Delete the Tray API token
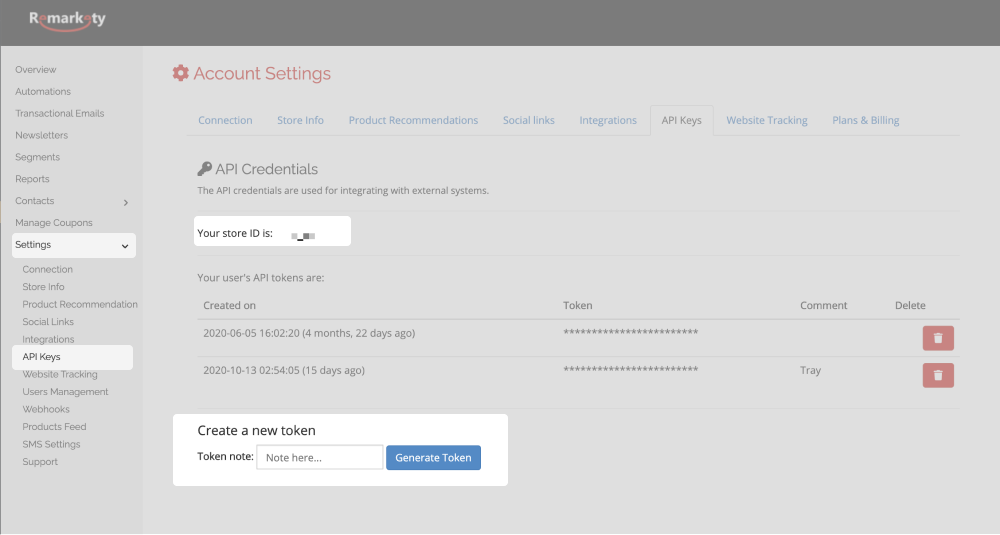Viewport: 1000px width, 535px height. pos(937,375)
